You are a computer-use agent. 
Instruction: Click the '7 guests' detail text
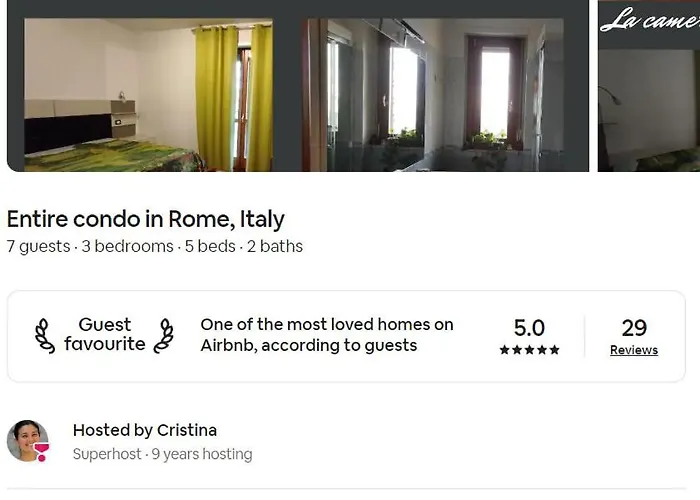39,246
